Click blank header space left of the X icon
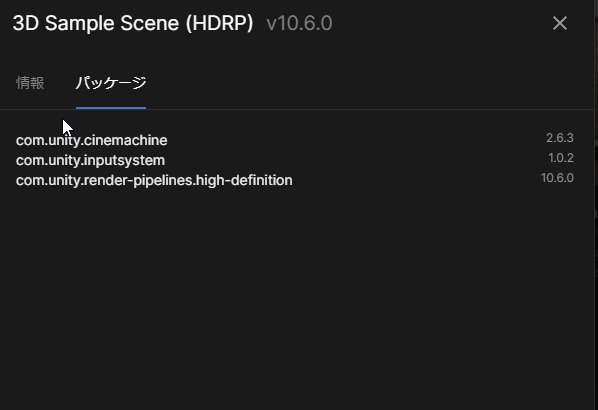 [442, 23]
